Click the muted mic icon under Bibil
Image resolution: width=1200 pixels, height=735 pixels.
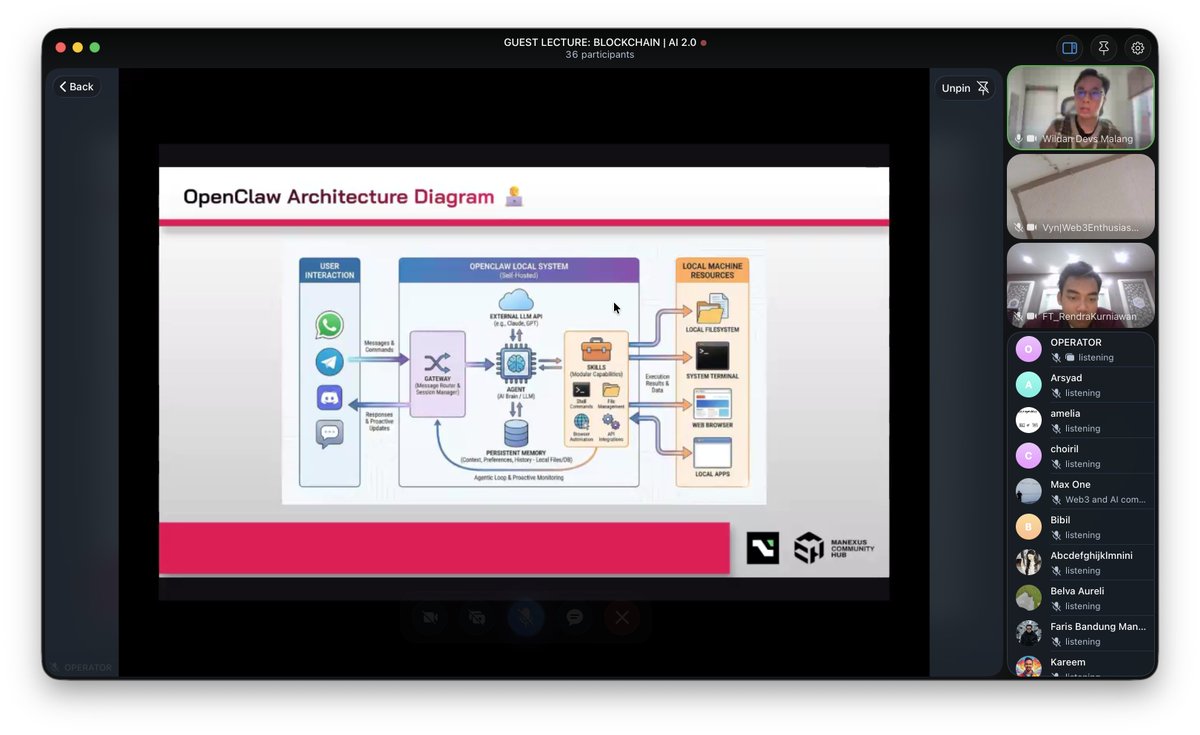[x=1056, y=535]
